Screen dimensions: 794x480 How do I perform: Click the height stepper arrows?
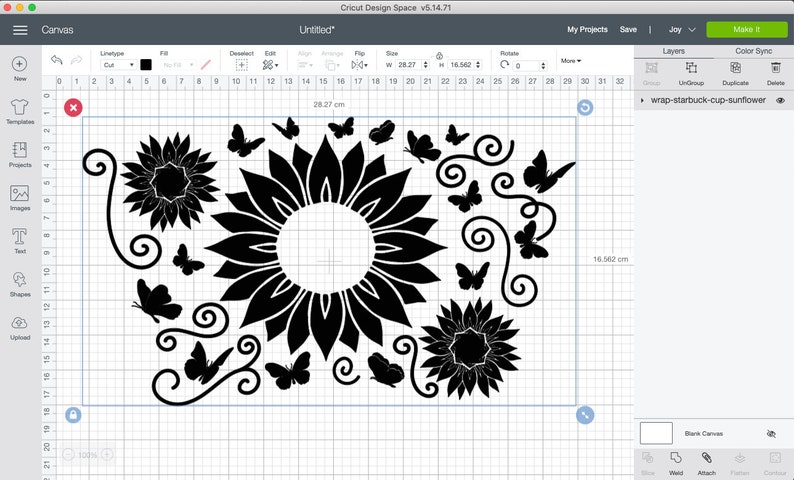pyautogui.click(x=478, y=65)
